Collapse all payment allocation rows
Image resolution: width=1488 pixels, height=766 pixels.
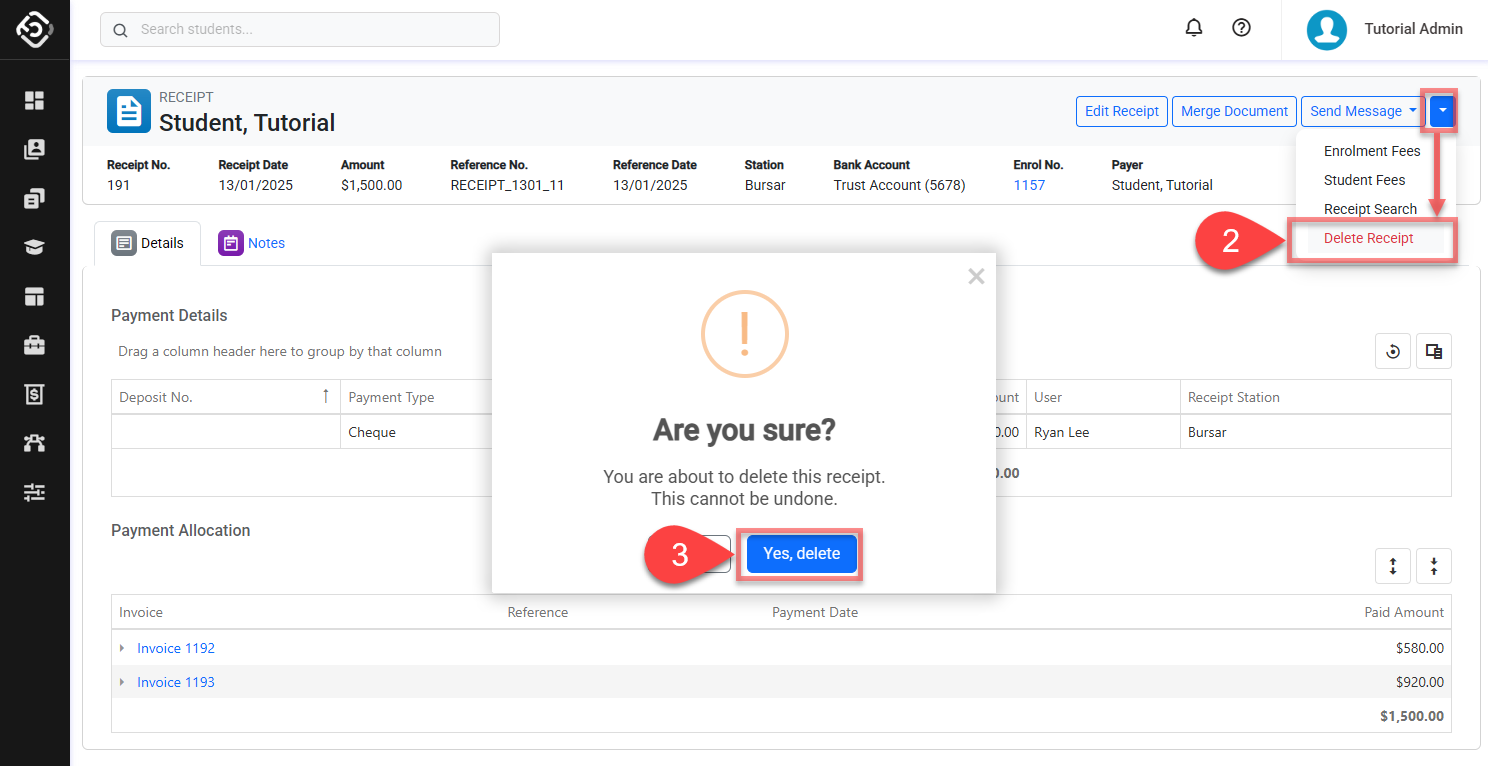[1433, 566]
